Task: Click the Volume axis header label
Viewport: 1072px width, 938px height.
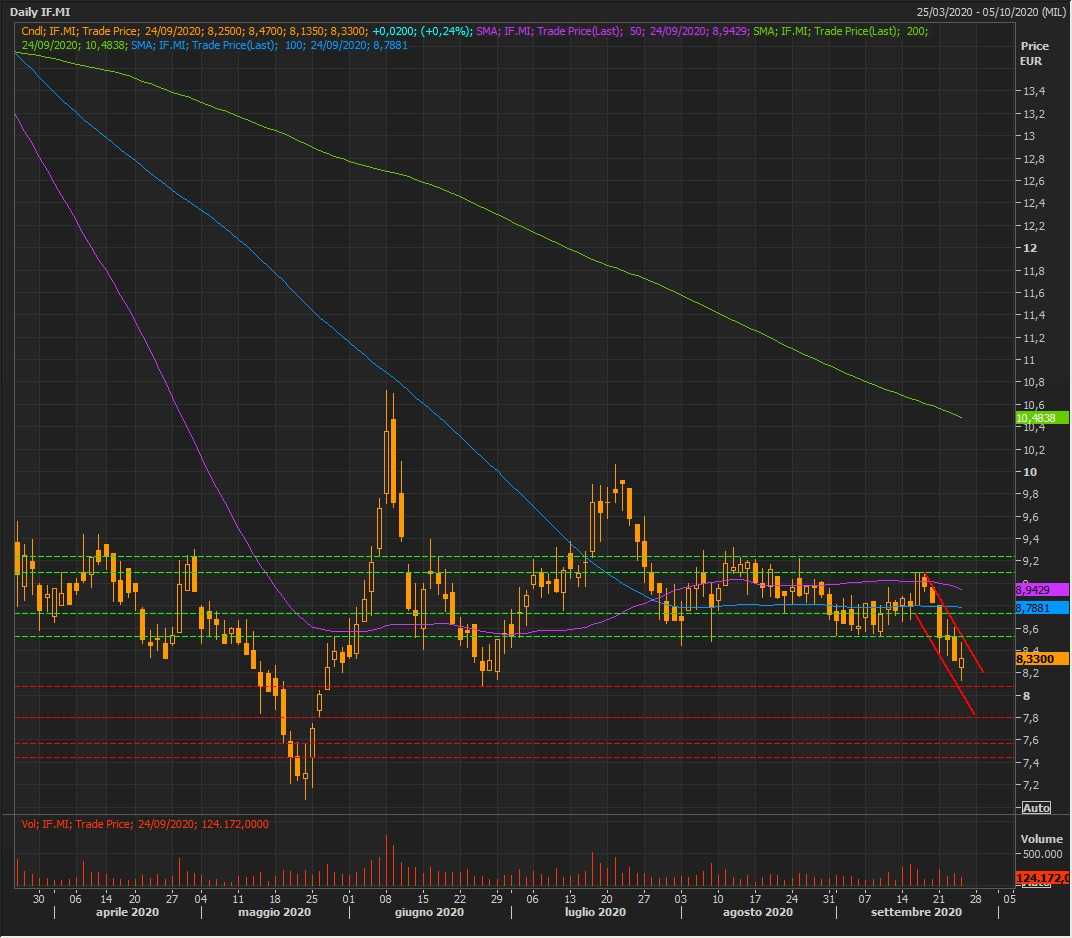Action: coord(1040,838)
